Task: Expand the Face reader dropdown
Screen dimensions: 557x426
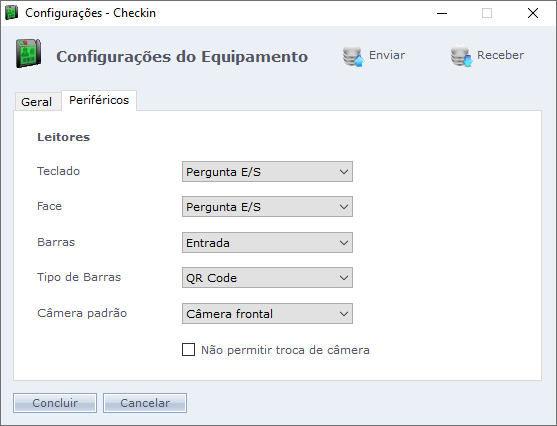Action: click(267, 206)
